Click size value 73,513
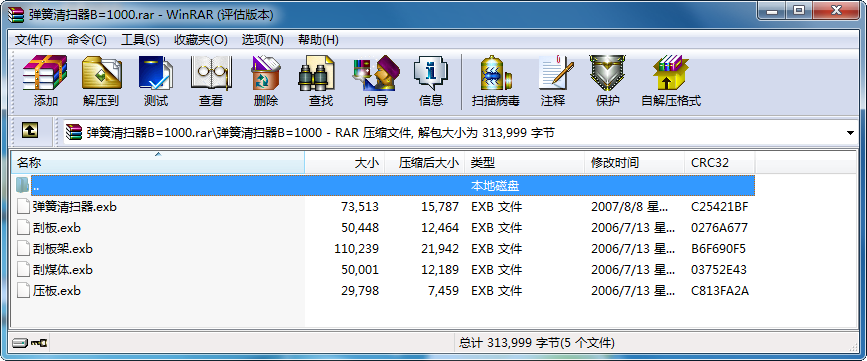This screenshot has height=361, width=867. (360, 207)
